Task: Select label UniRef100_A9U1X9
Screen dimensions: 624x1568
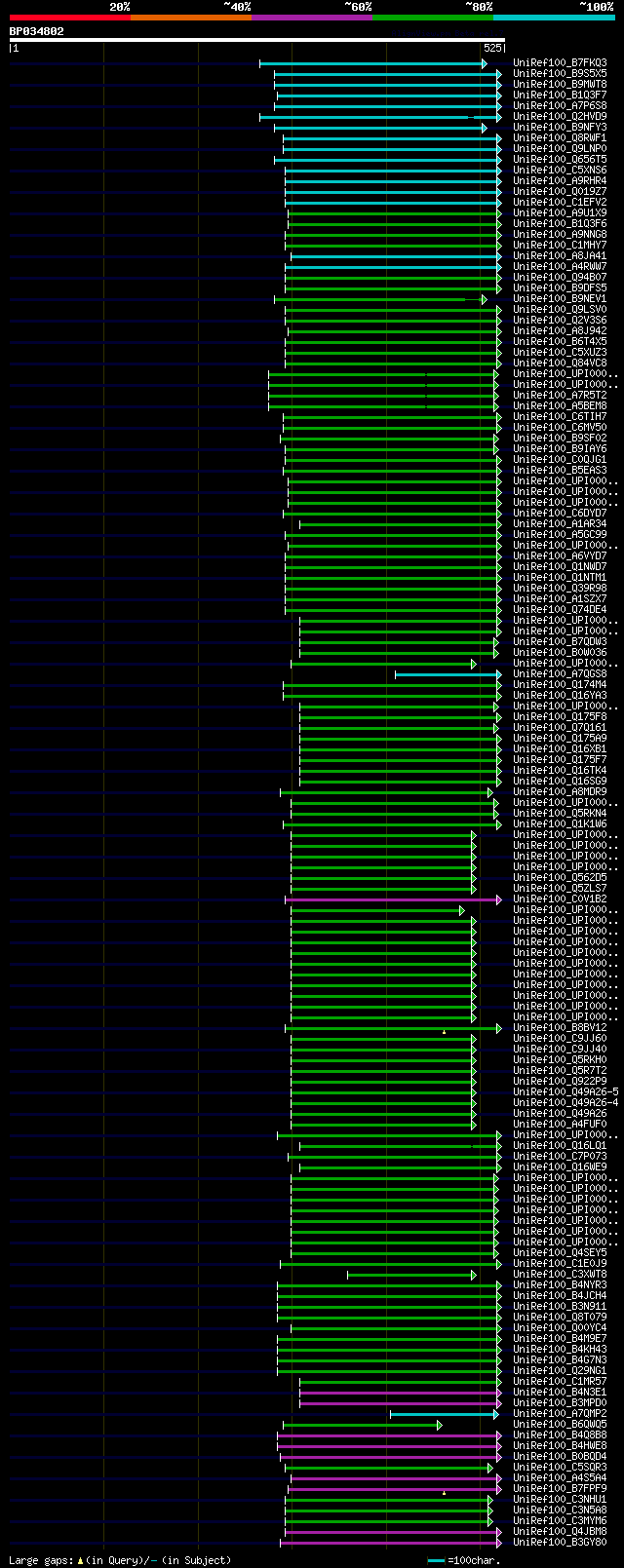Action: tap(560, 213)
